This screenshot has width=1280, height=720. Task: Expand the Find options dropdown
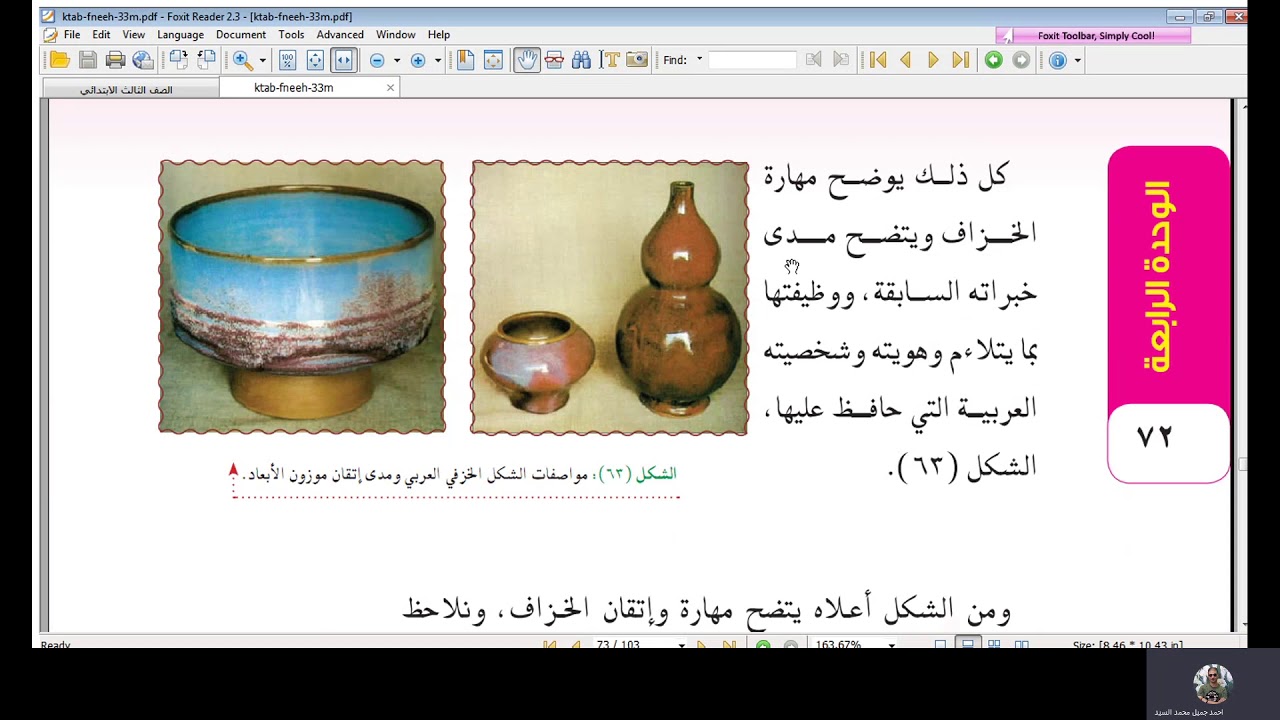point(699,60)
